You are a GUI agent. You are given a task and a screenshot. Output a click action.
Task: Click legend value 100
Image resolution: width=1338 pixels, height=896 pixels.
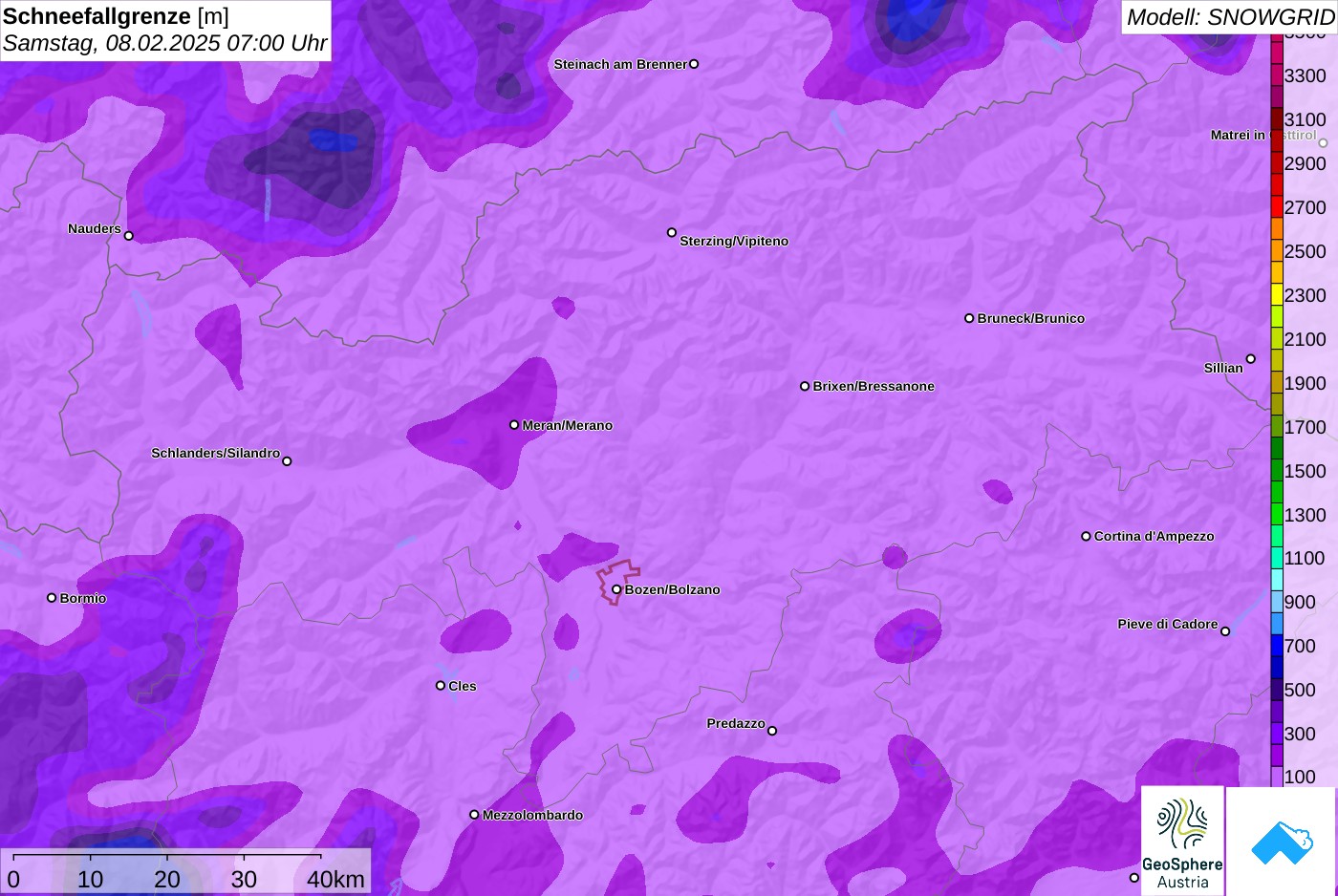click(x=1301, y=777)
